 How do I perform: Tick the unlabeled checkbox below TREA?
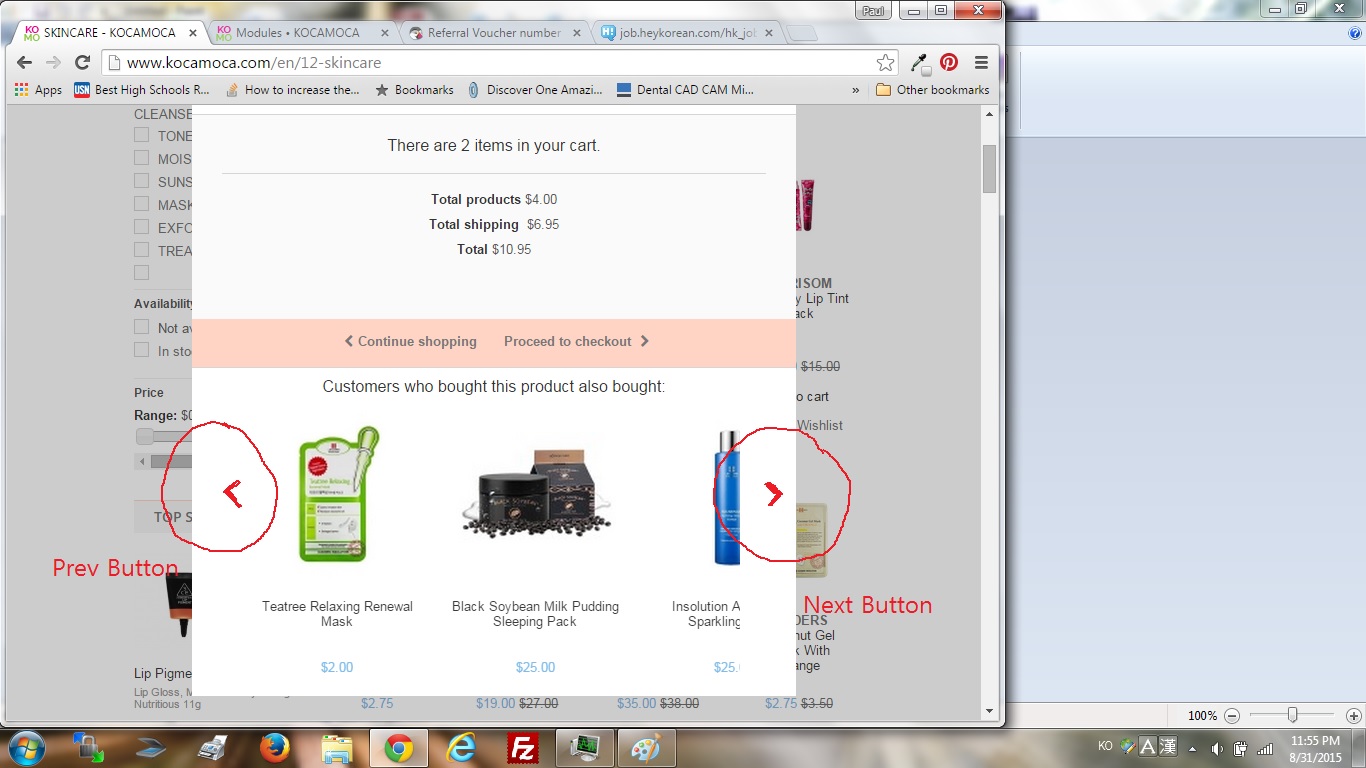[142, 273]
